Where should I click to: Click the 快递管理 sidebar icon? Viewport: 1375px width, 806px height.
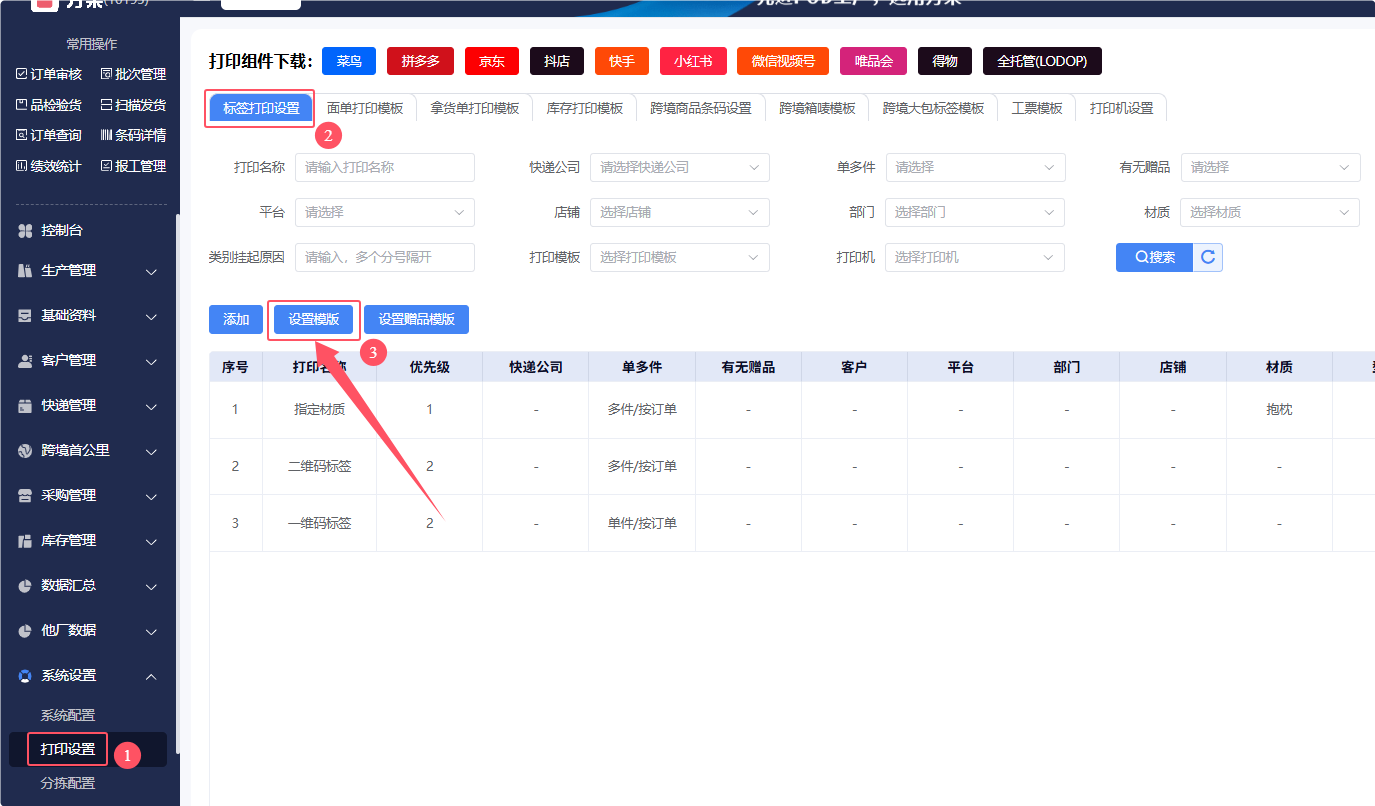point(26,406)
